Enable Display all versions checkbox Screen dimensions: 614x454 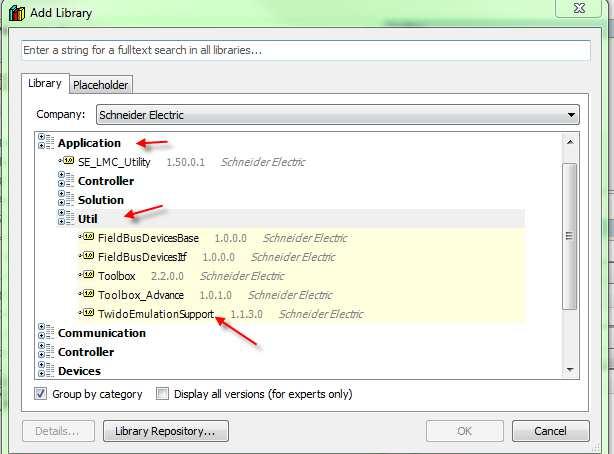pyautogui.click(x=162, y=393)
